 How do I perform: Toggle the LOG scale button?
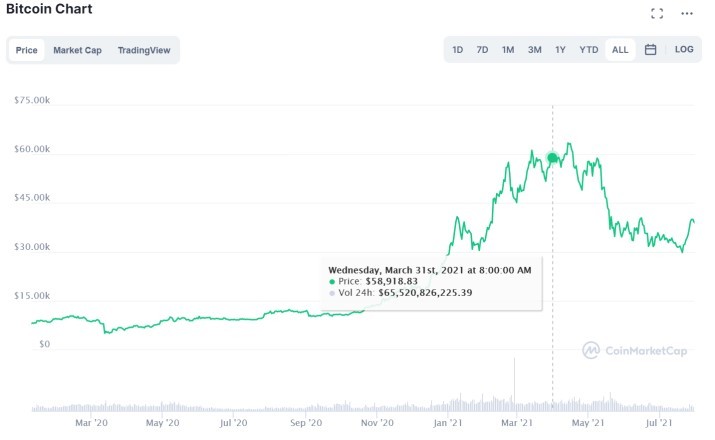(684, 50)
